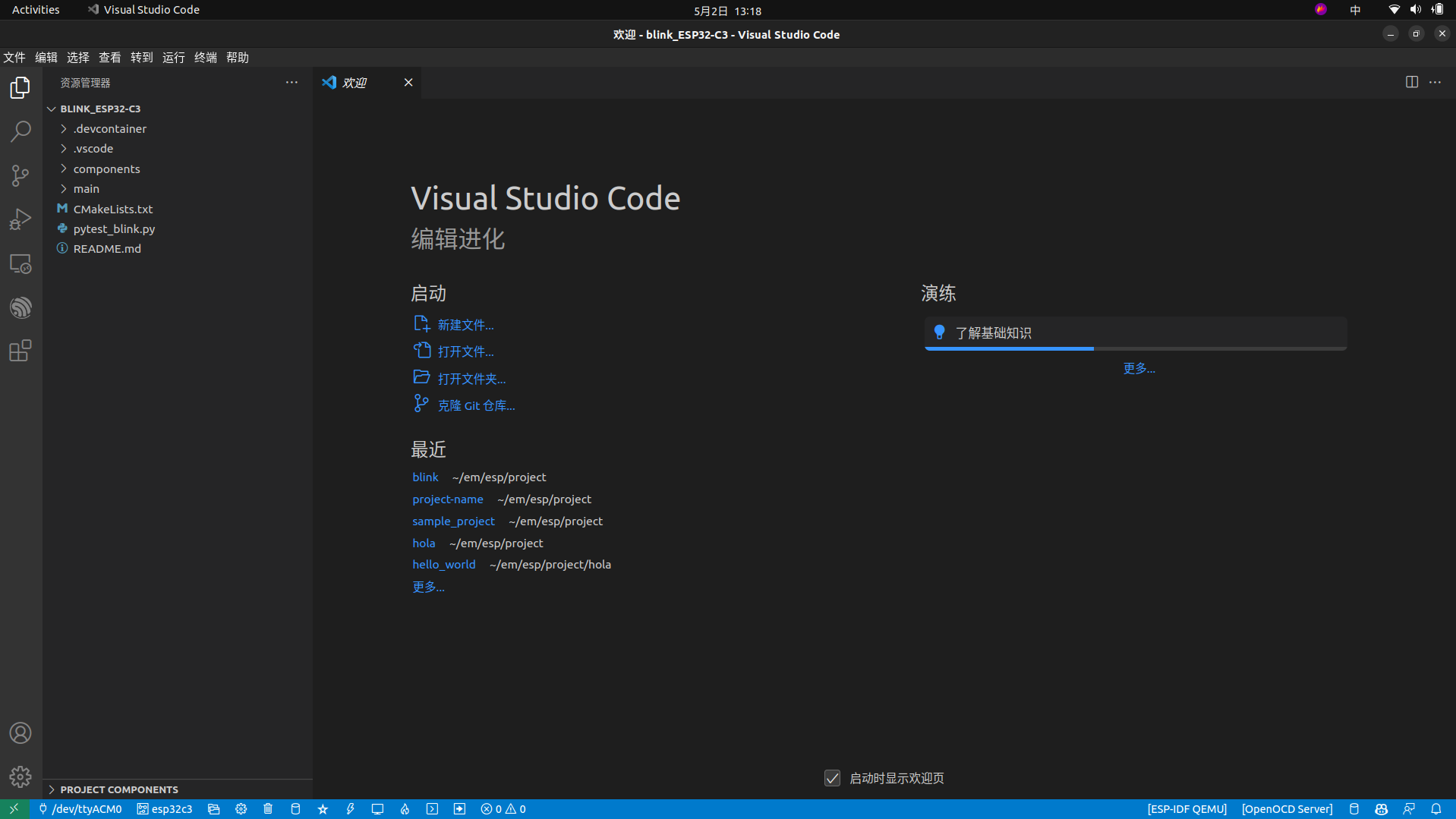
Task: Click the build project cylinder icon after the trash icon
Action: tap(295, 809)
